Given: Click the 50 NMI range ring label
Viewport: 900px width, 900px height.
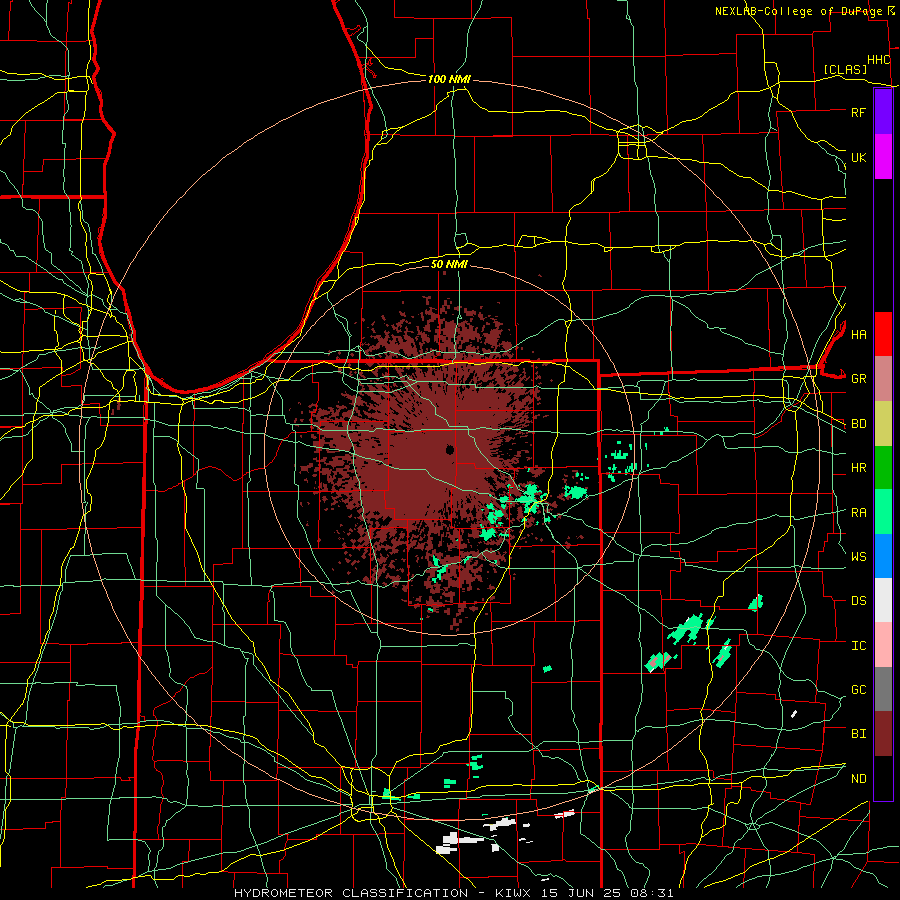Looking at the screenshot, I should tap(449, 264).
